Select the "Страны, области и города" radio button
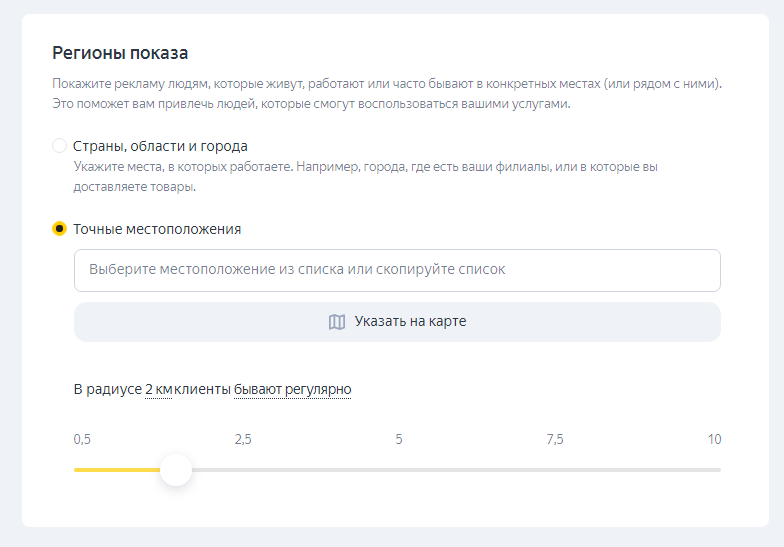Screen dimensions: 784x547 pyautogui.click(x=59, y=146)
